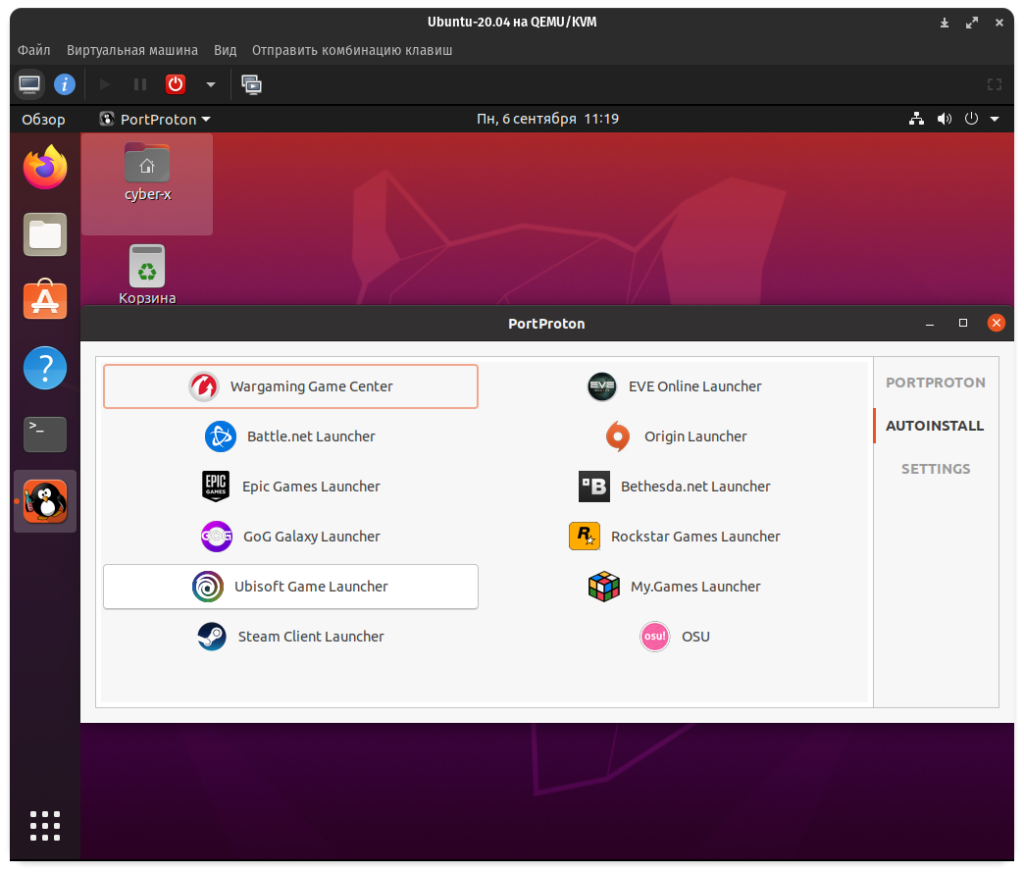Click the Epic Games Launcher logo
Image resolution: width=1024 pixels, height=872 pixels.
pos(215,487)
